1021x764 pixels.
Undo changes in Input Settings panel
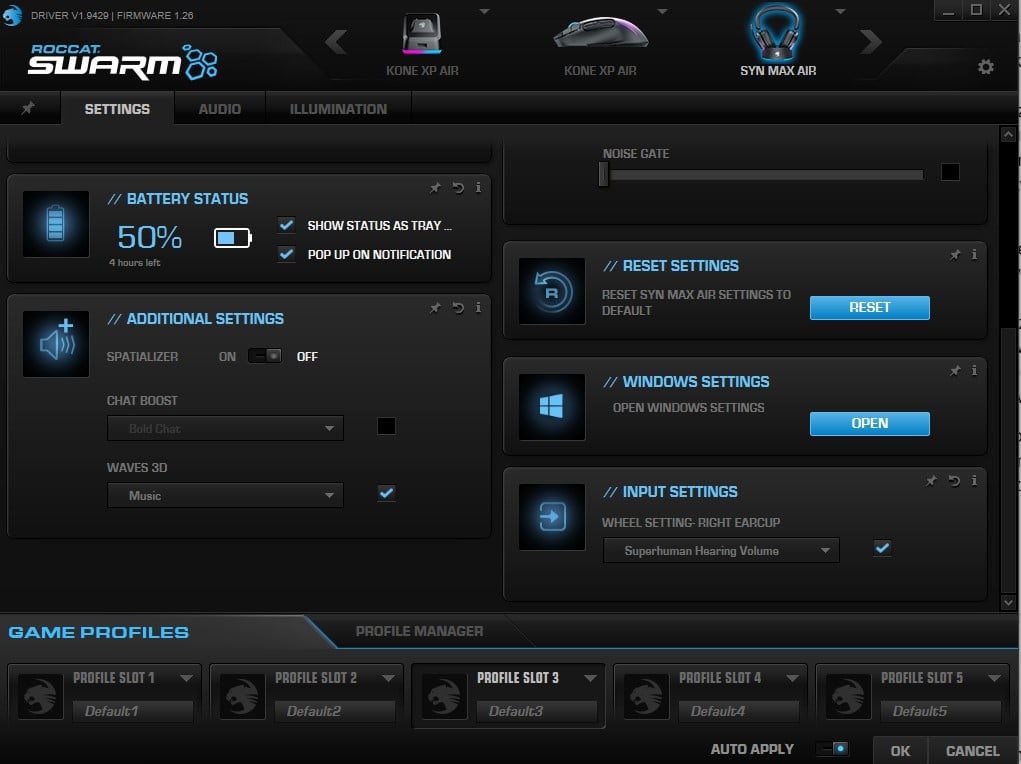[x=955, y=481]
